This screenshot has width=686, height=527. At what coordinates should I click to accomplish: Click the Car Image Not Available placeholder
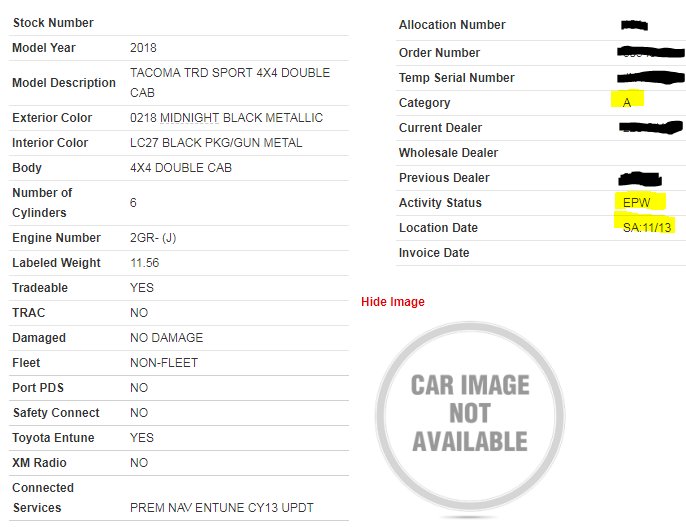pos(470,416)
